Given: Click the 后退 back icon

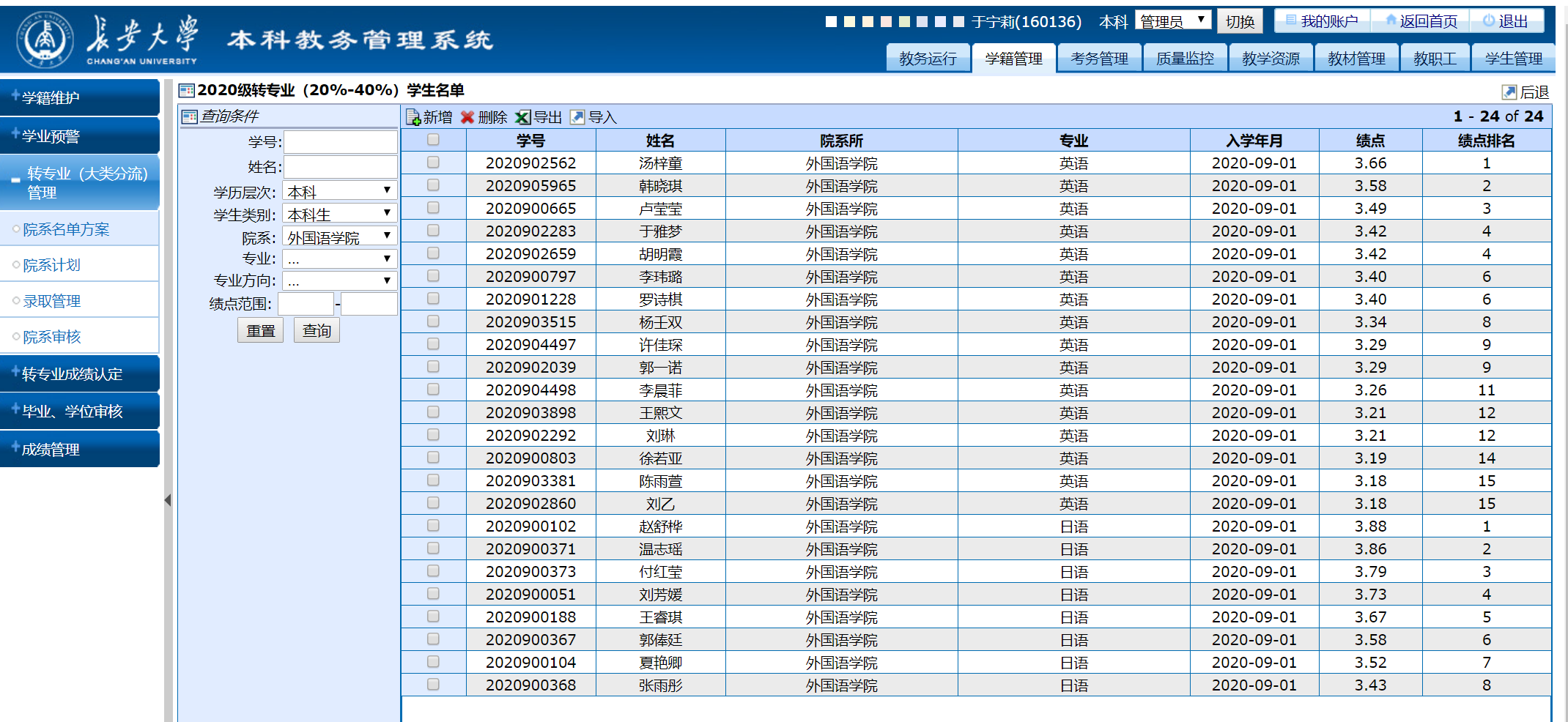Looking at the screenshot, I should pos(1509,92).
